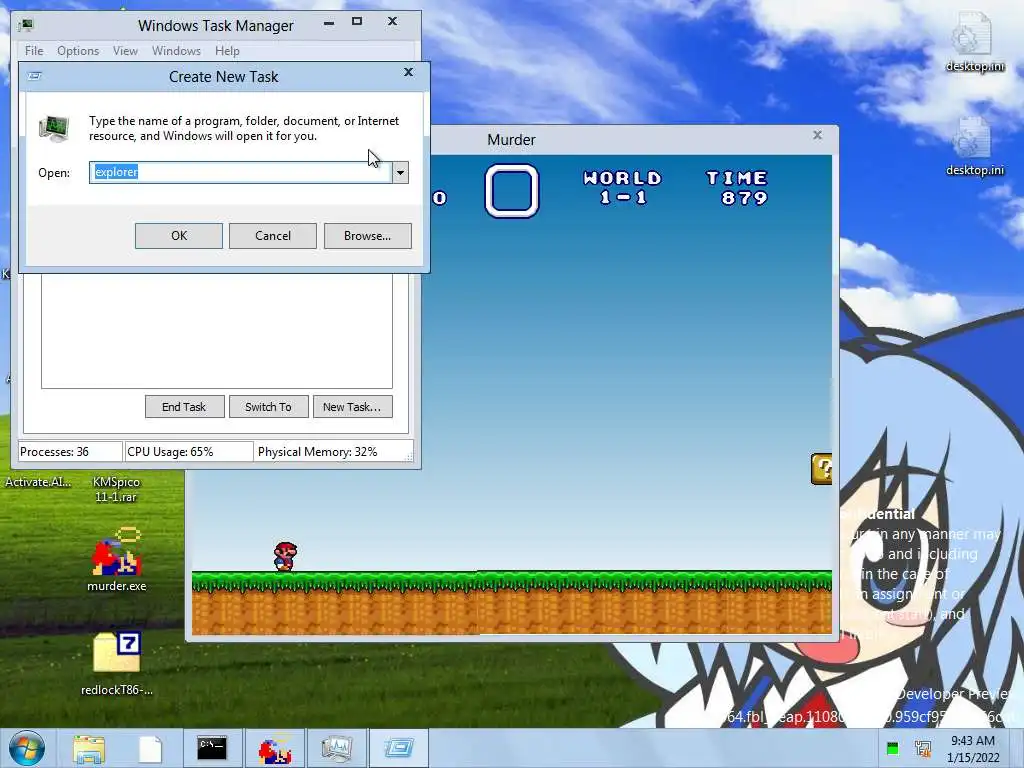The width and height of the screenshot is (1024, 768).
Task: Click the Create New Task title bar icon
Action: 35,76
